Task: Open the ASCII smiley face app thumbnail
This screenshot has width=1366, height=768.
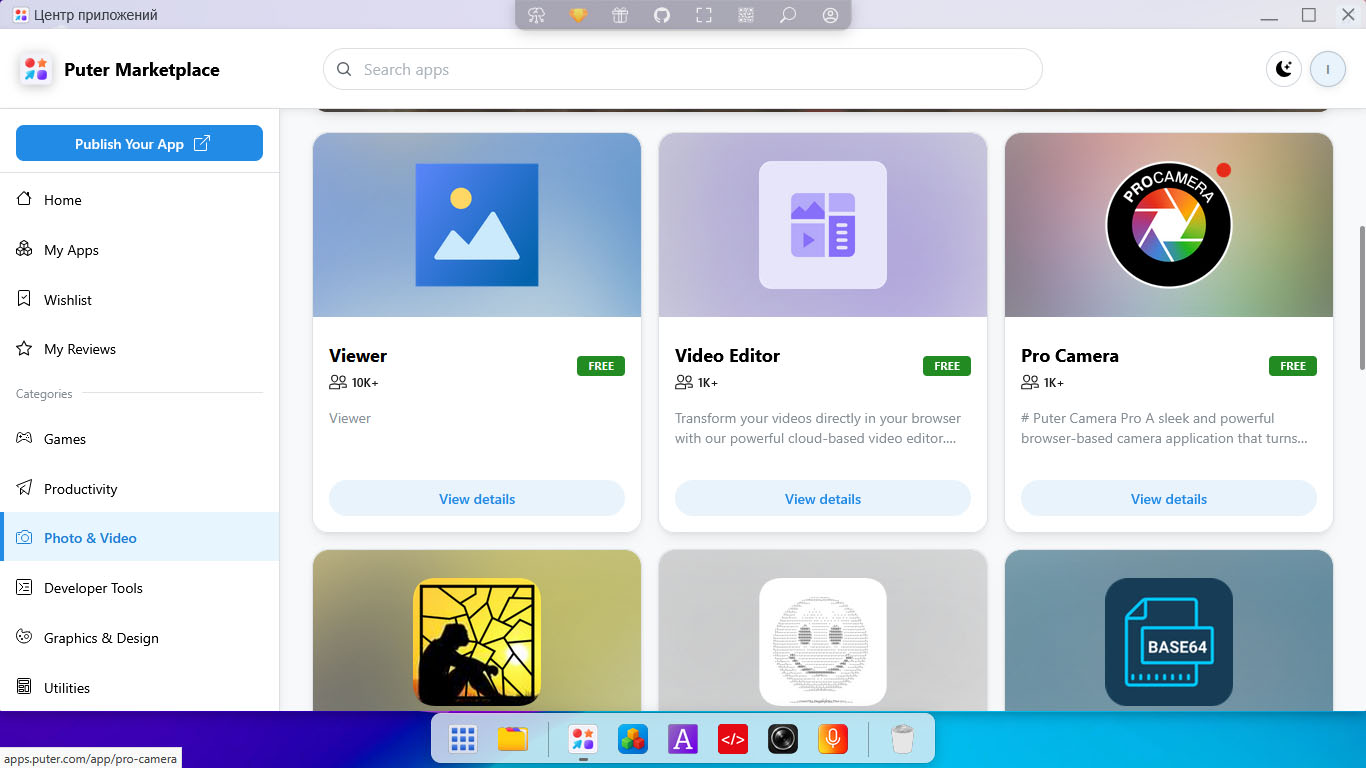Action: (823, 641)
